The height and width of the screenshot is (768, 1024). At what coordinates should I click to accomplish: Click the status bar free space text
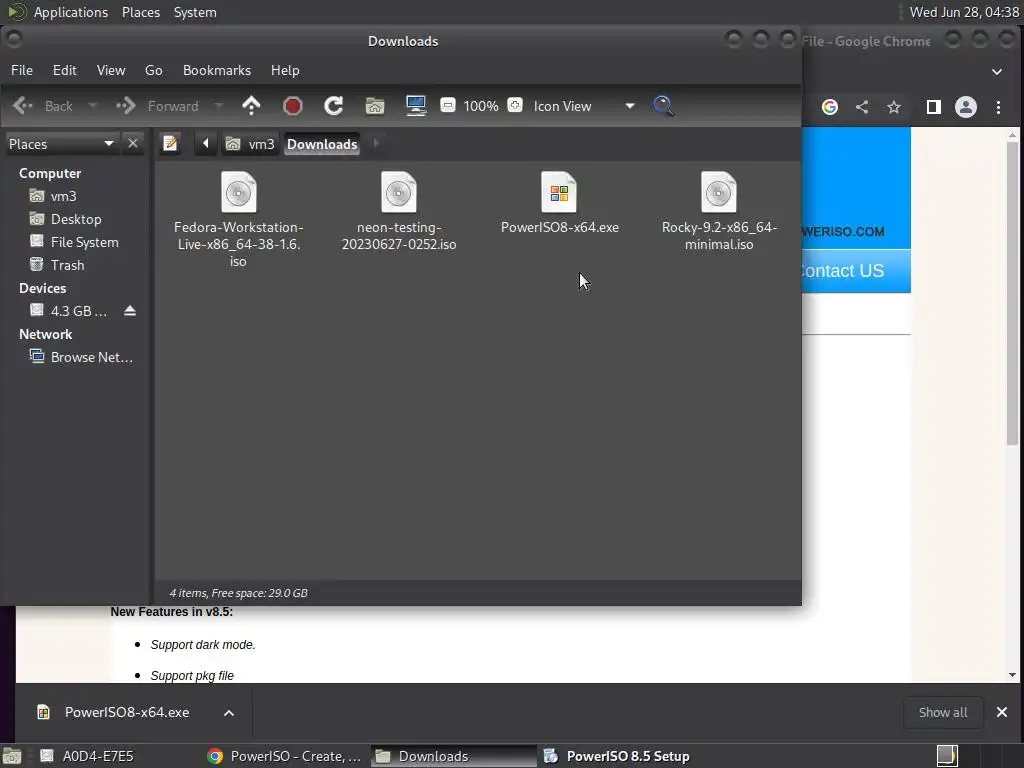tap(238, 593)
